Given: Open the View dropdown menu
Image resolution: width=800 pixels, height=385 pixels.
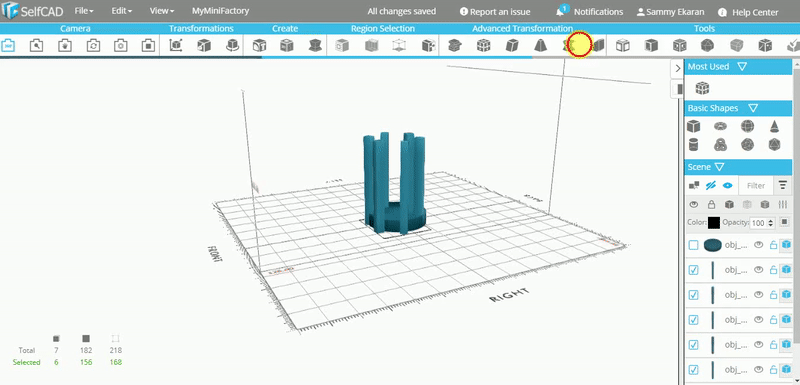Looking at the screenshot, I should click(x=162, y=11).
